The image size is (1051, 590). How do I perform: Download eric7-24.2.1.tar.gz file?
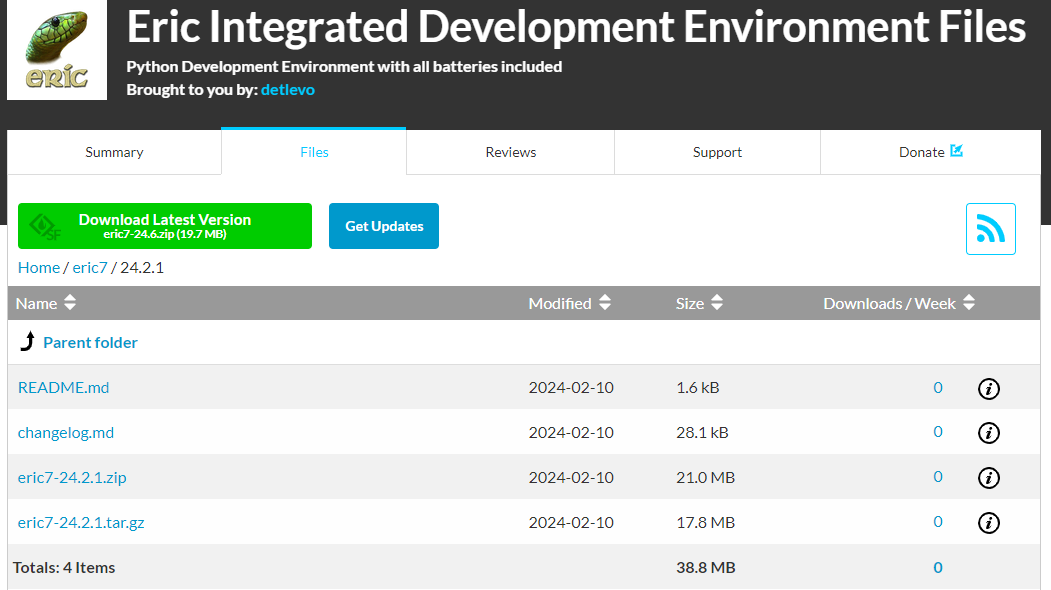81,522
